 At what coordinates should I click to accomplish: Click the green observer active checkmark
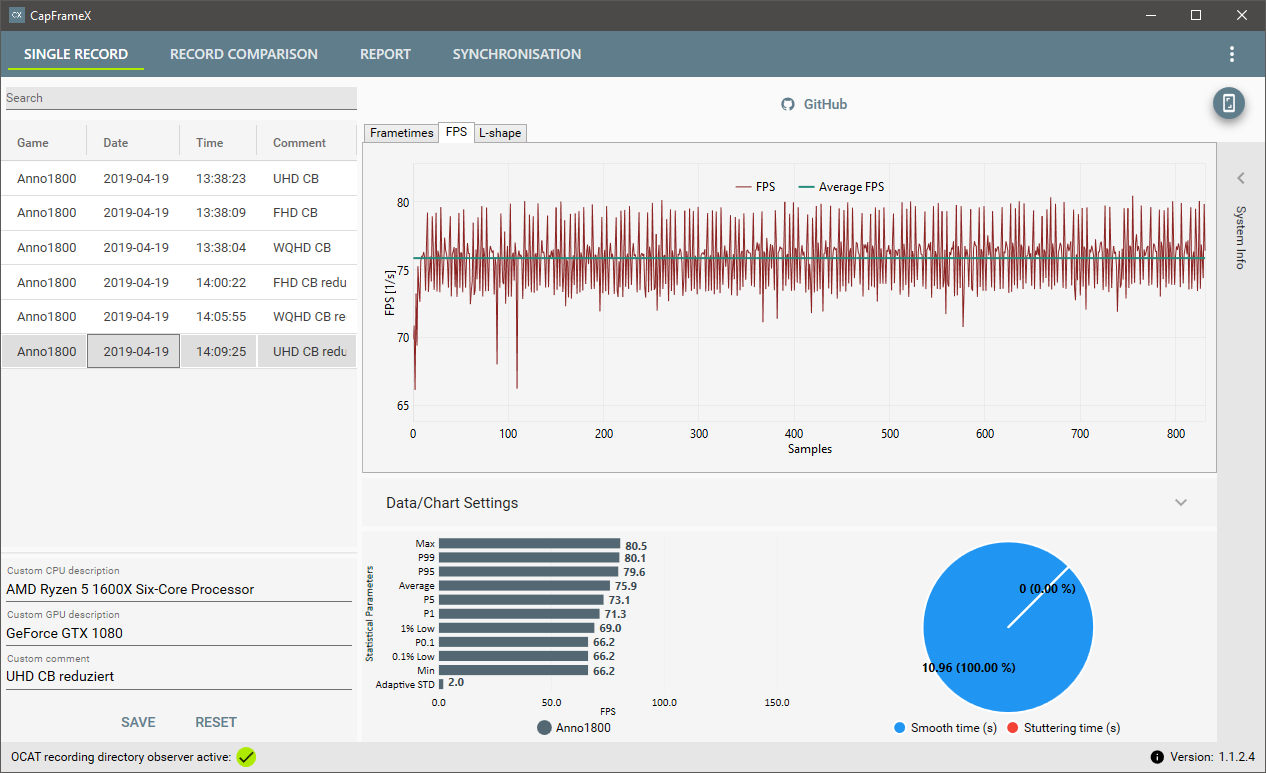[246, 757]
